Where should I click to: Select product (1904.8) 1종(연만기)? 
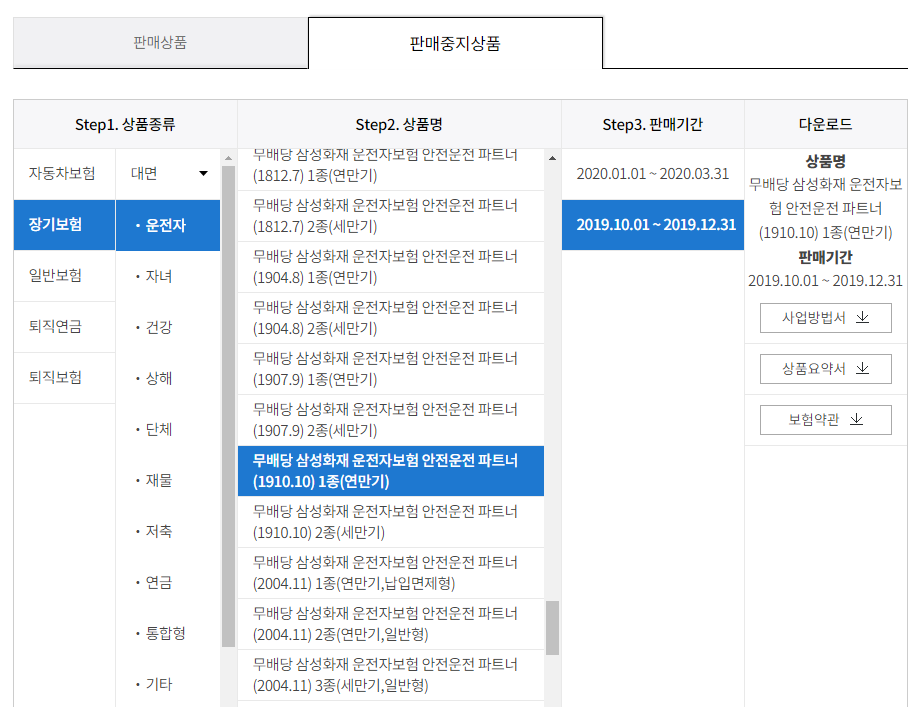tap(391, 267)
